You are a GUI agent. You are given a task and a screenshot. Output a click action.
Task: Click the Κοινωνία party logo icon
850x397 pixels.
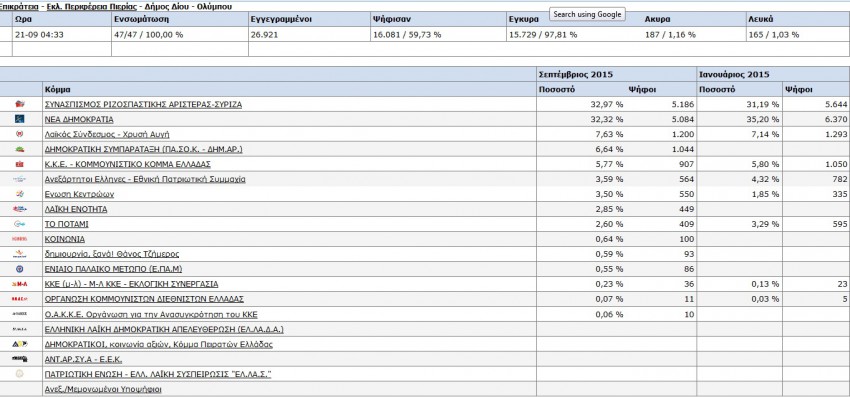(20, 239)
